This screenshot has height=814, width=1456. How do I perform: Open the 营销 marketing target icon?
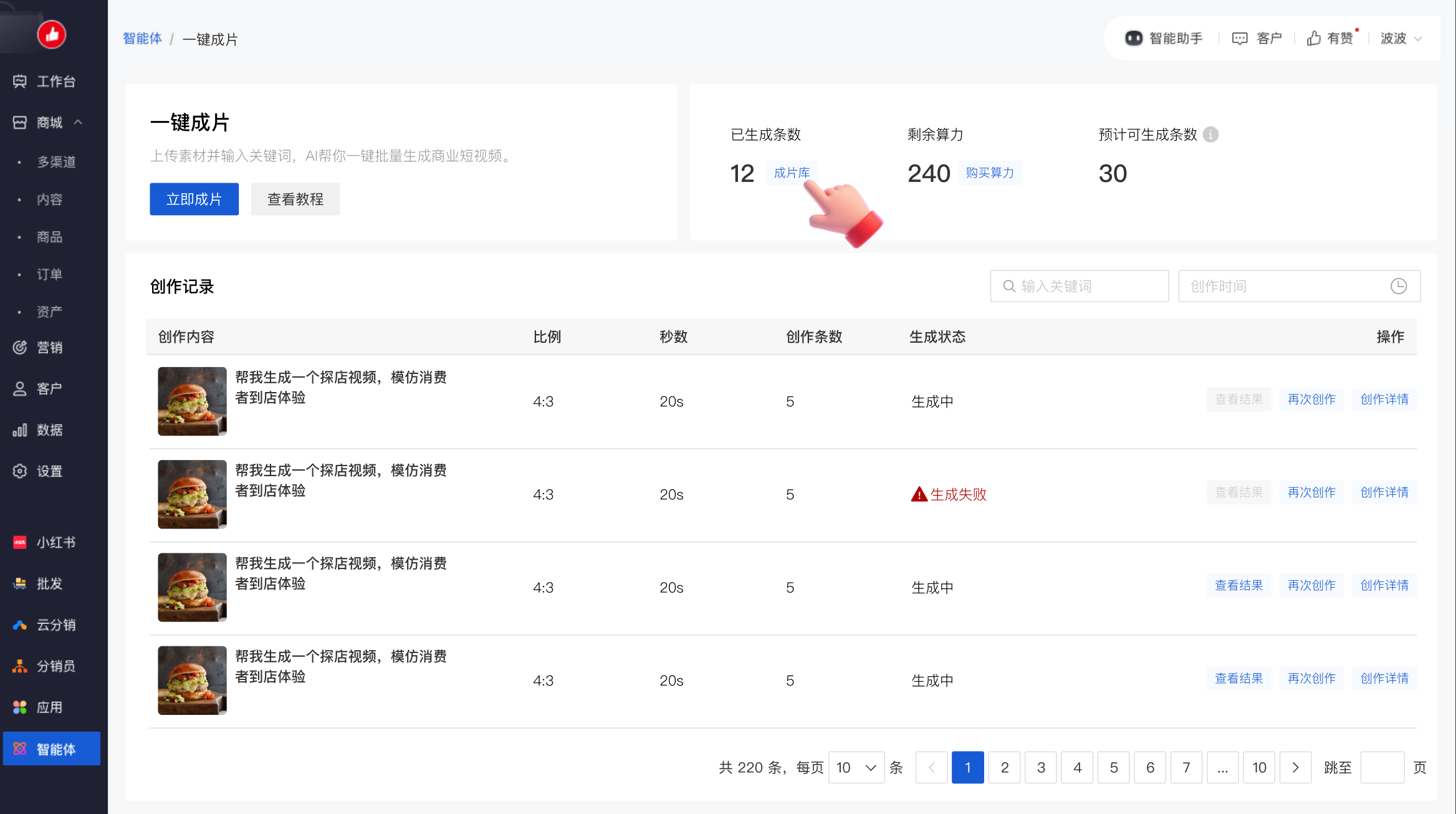coord(20,347)
